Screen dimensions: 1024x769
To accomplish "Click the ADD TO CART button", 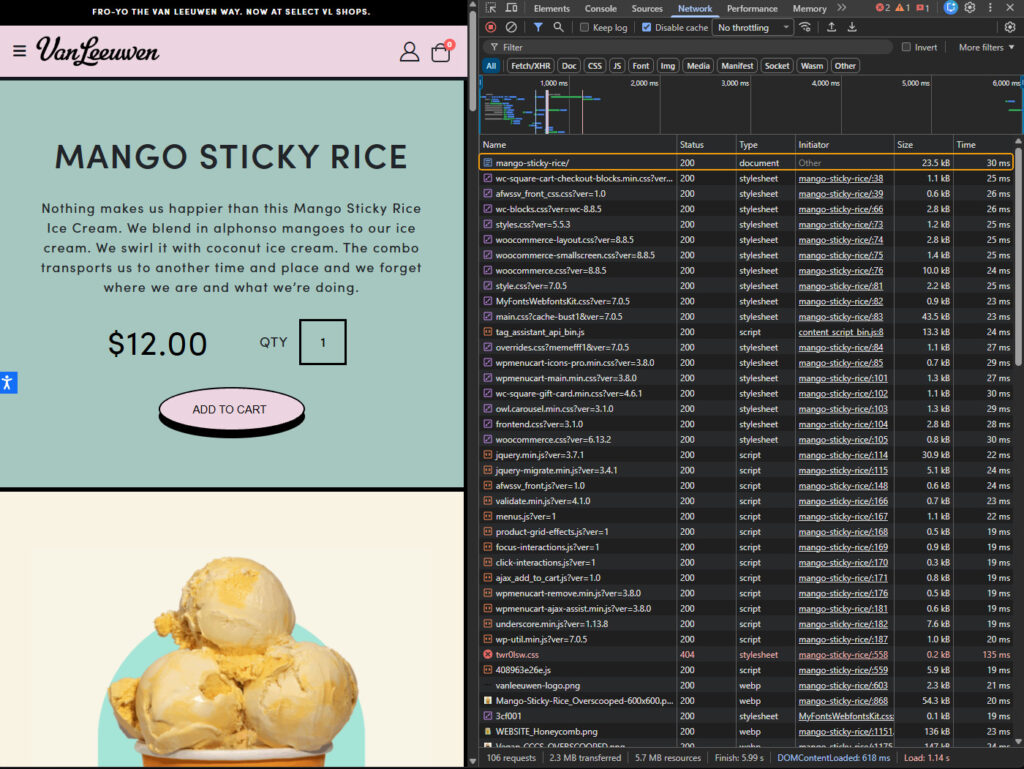I will pos(231,410).
